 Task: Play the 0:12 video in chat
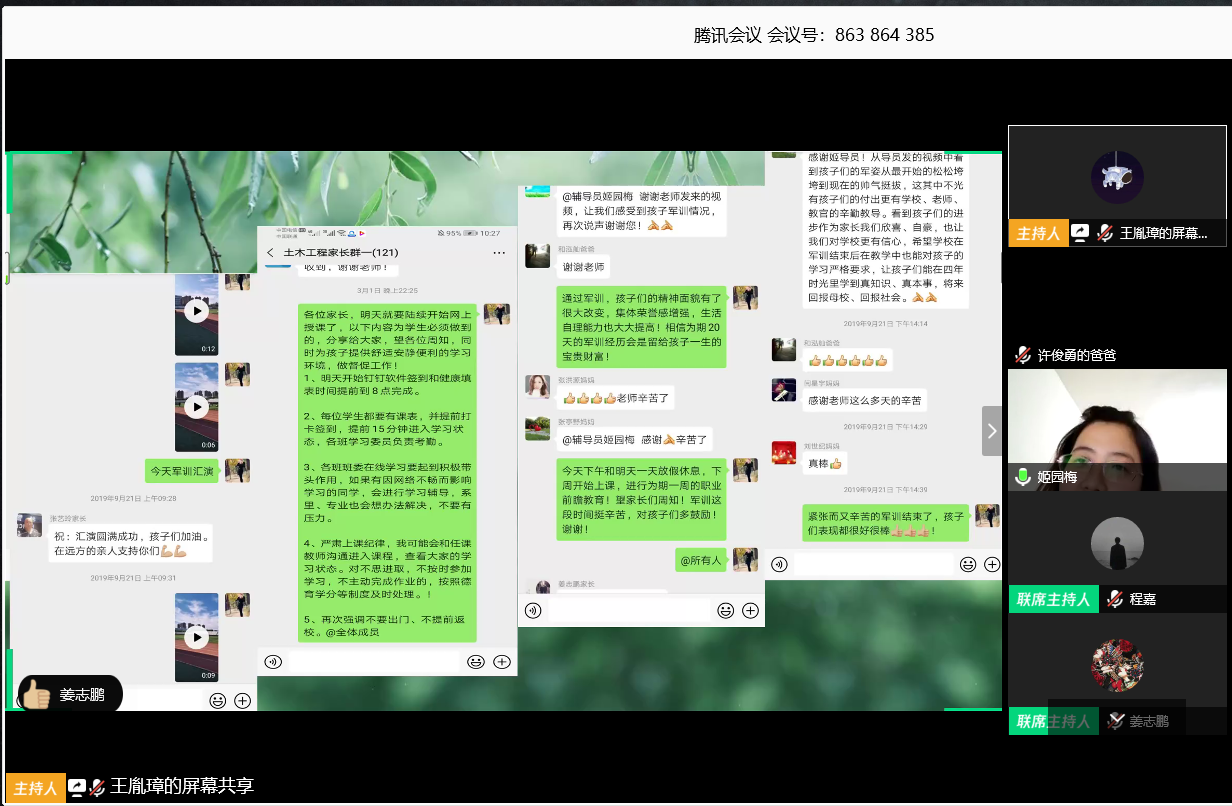pos(197,311)
